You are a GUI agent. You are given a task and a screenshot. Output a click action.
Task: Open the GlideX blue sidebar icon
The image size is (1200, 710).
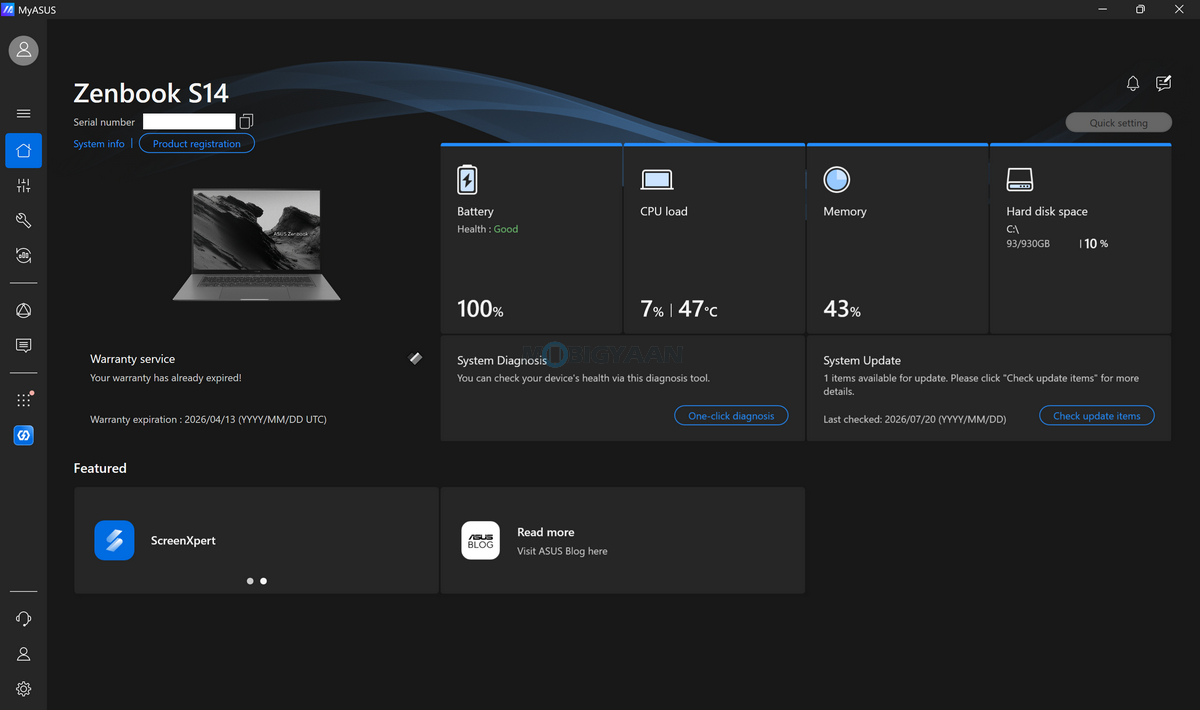point(24,436)
